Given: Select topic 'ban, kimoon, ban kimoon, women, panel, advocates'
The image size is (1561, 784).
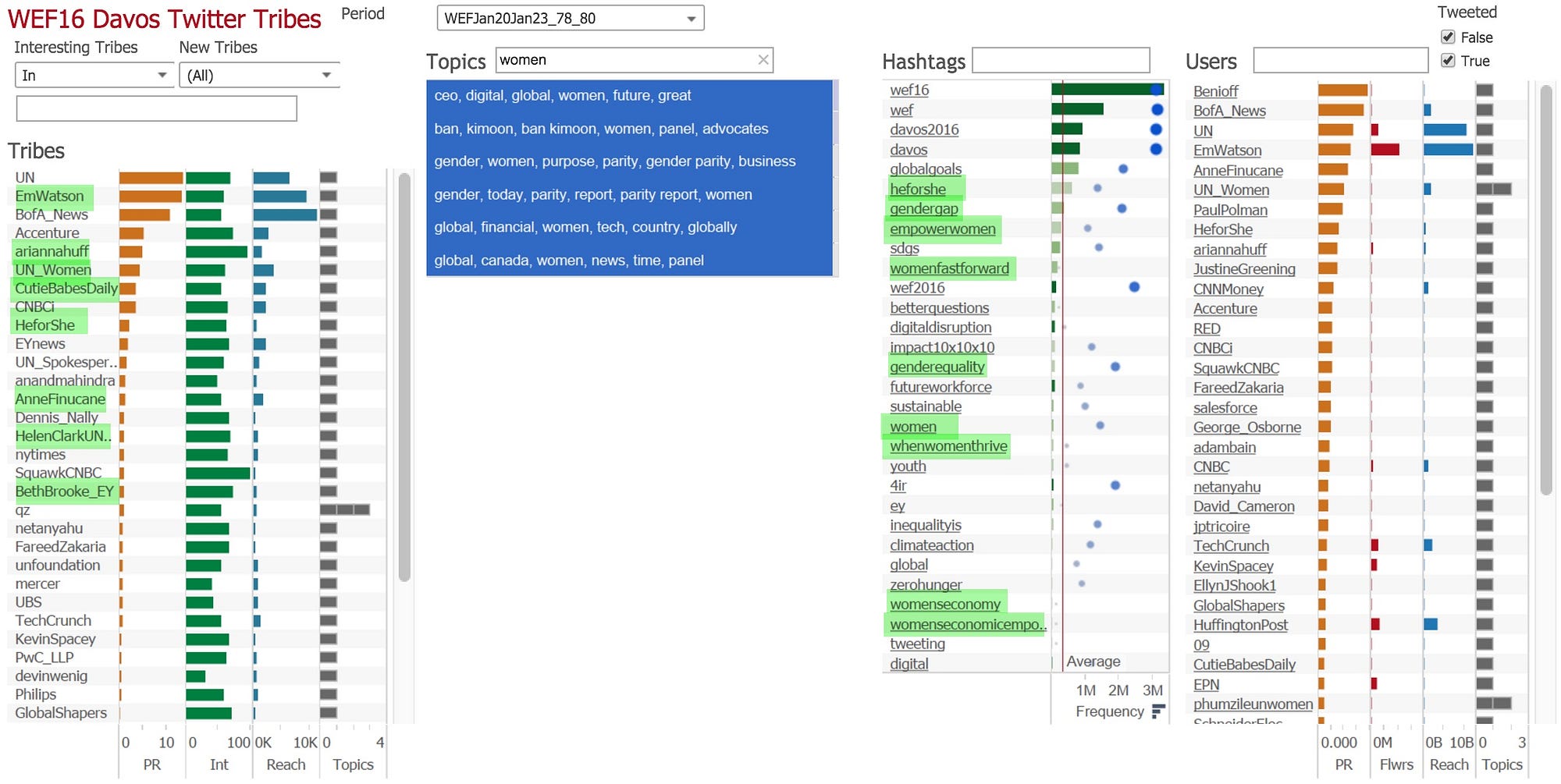Looking at the screenshot, I should pos(629,129).
